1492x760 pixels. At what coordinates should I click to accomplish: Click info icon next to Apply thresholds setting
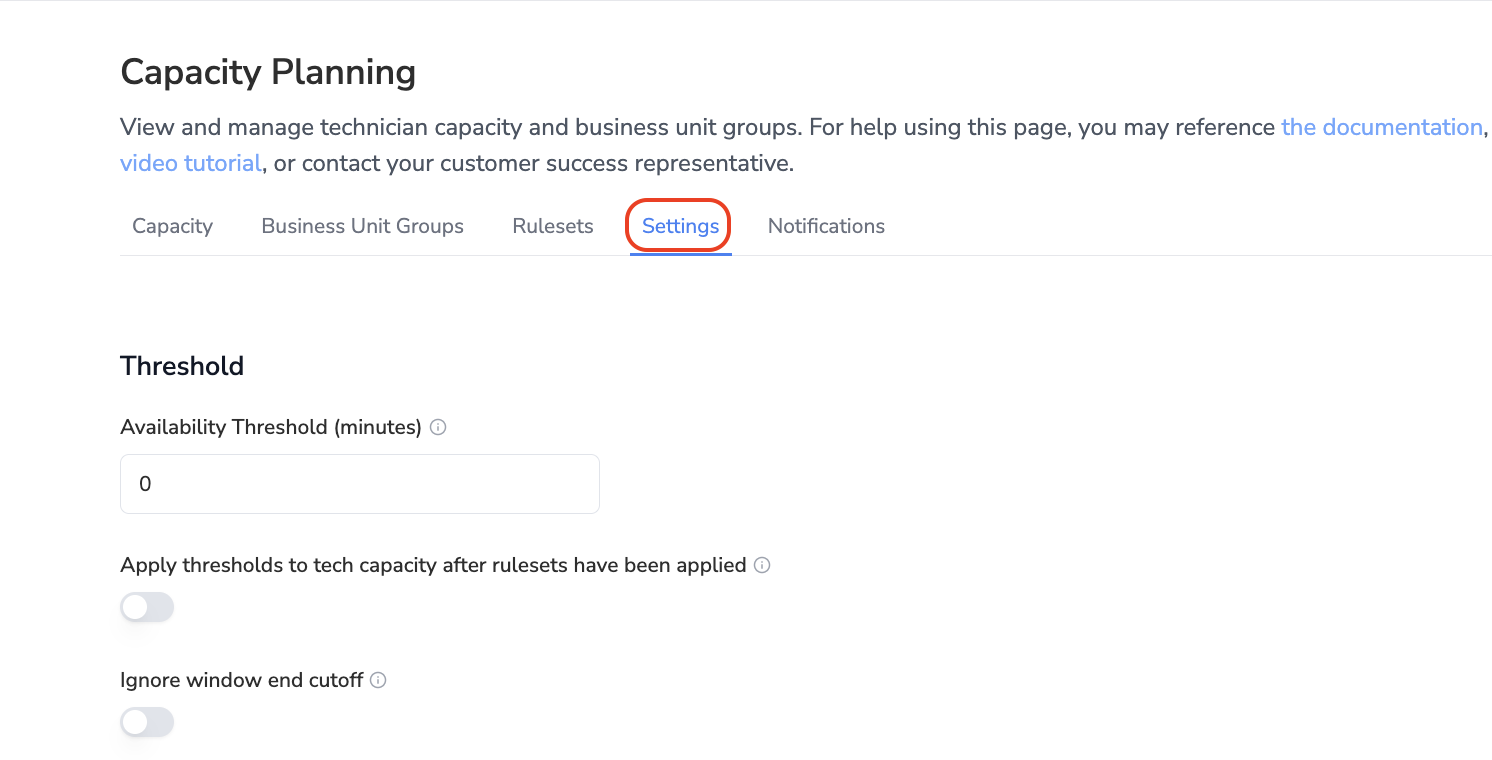tap(762, 565)
